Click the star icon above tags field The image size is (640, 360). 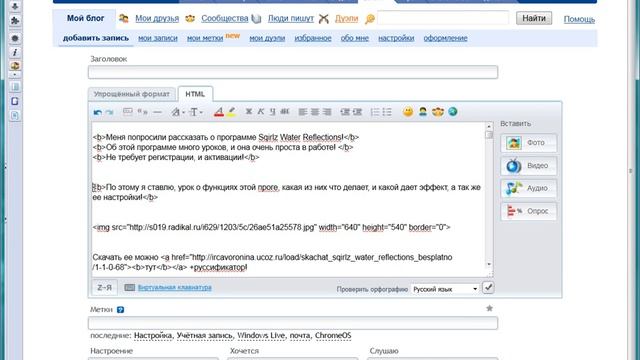tap(489, 308)
